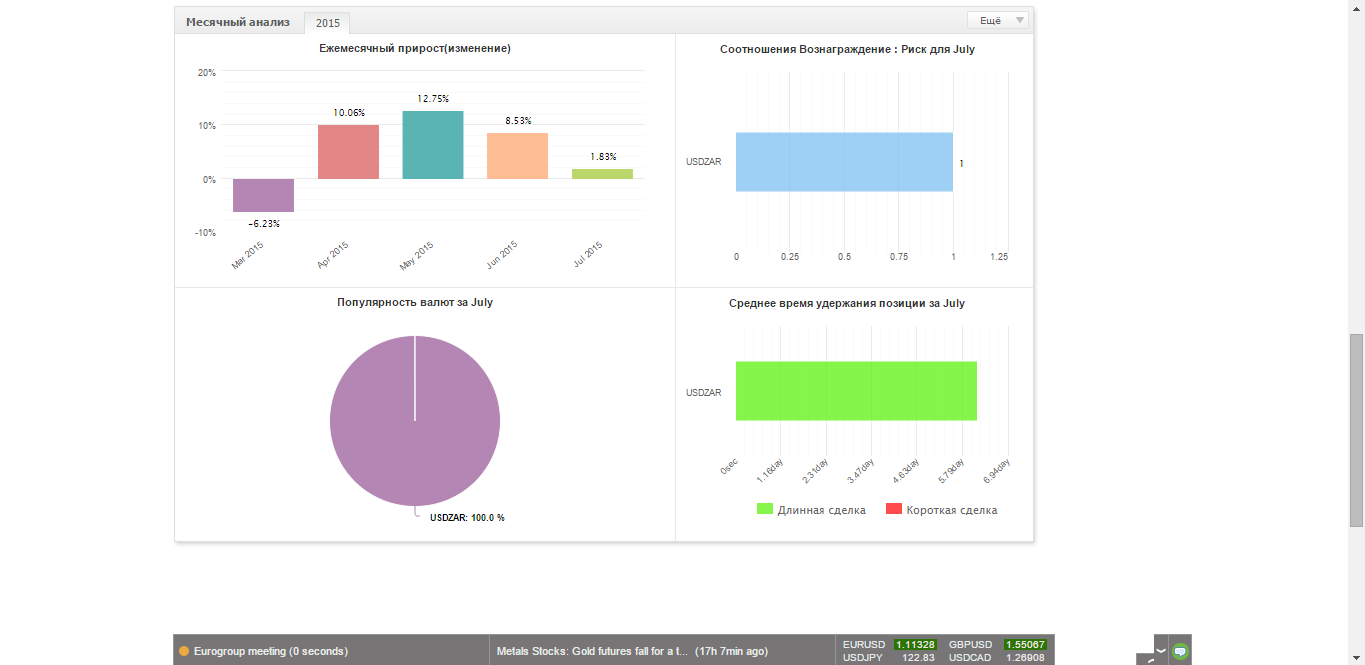Click the page vertical scrollbar thumb
Image resolution: width=1365 pixels, height=665 pixels.
[1357, 429]
